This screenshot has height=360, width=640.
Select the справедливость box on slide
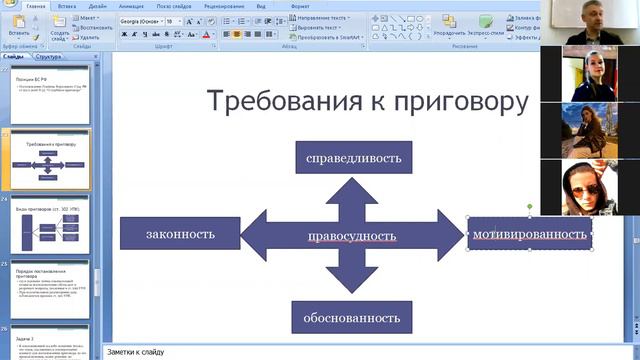coord(354,158)
